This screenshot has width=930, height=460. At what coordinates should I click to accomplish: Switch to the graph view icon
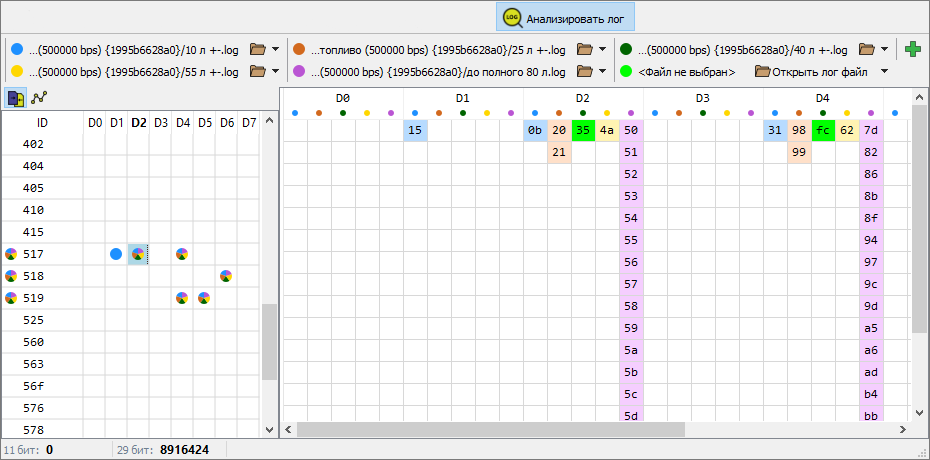tap(39, 98)
